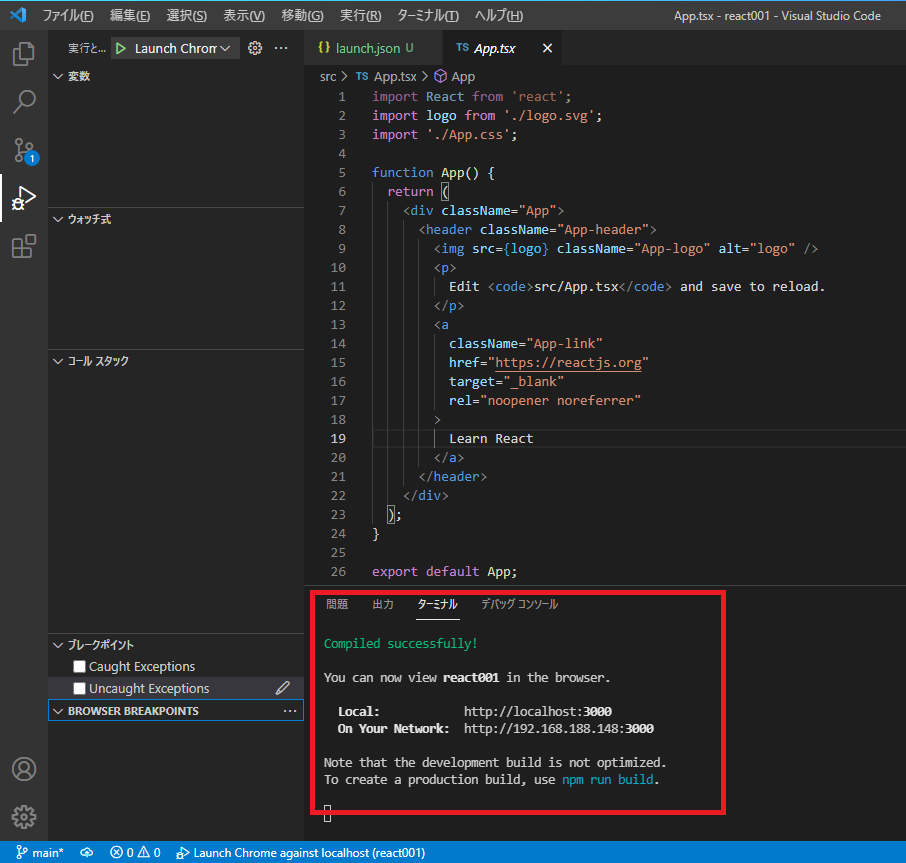Viewport: 906px width, 863px height.
Task: Switch to the デバッグ コンソール panel tab
Action: [519, 604]
